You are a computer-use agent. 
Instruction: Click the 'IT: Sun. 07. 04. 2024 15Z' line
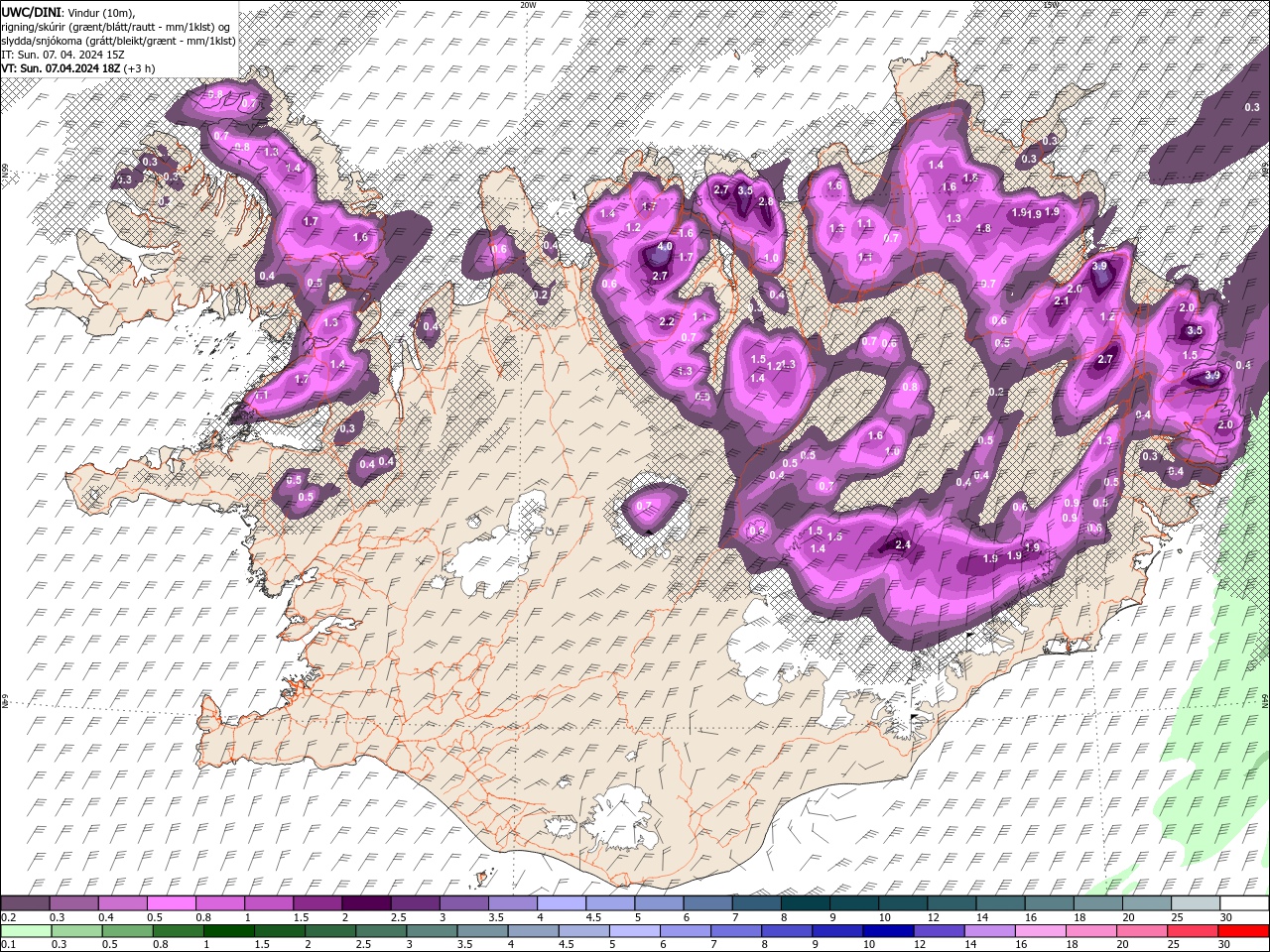[x=63, y=55]
